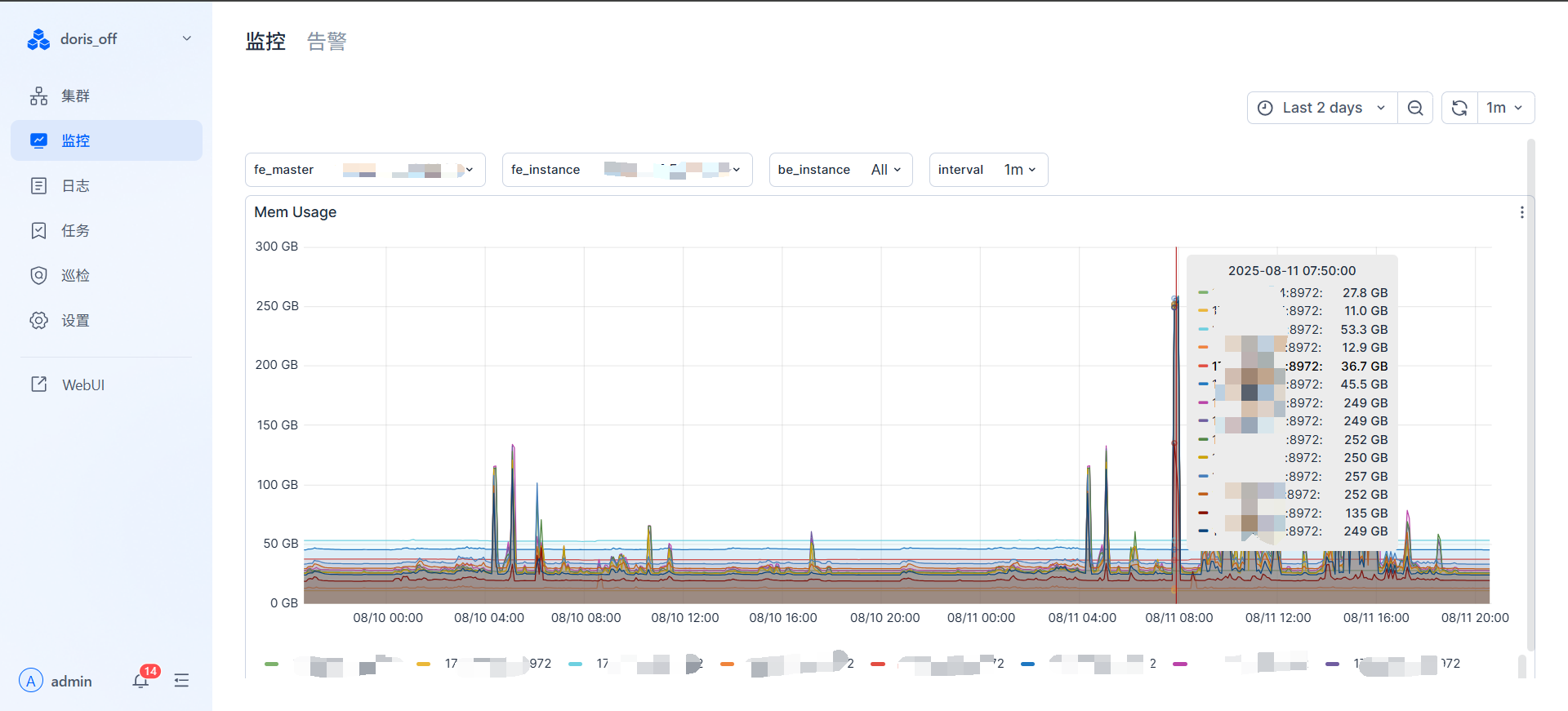Click the 任务 bookmark icon
Image resolution: width=1568 pixels, height=711 pixels.
38,230
